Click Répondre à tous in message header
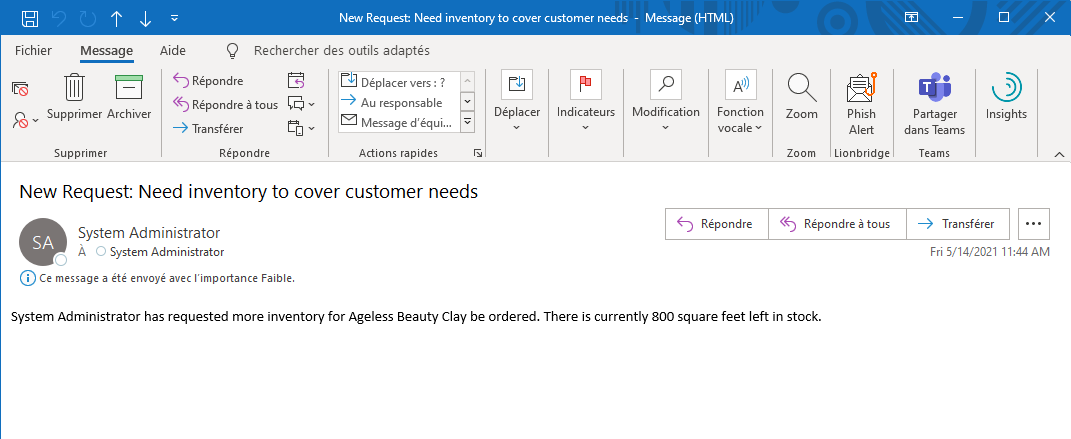Viewport: 1071px width, 439px height. 837,224
